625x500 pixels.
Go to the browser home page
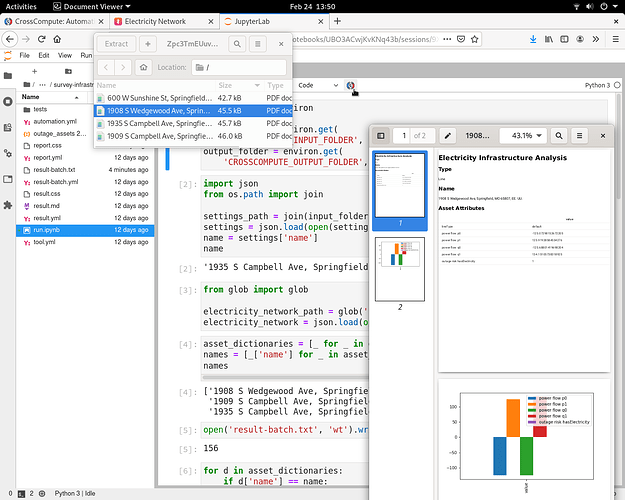57,39
